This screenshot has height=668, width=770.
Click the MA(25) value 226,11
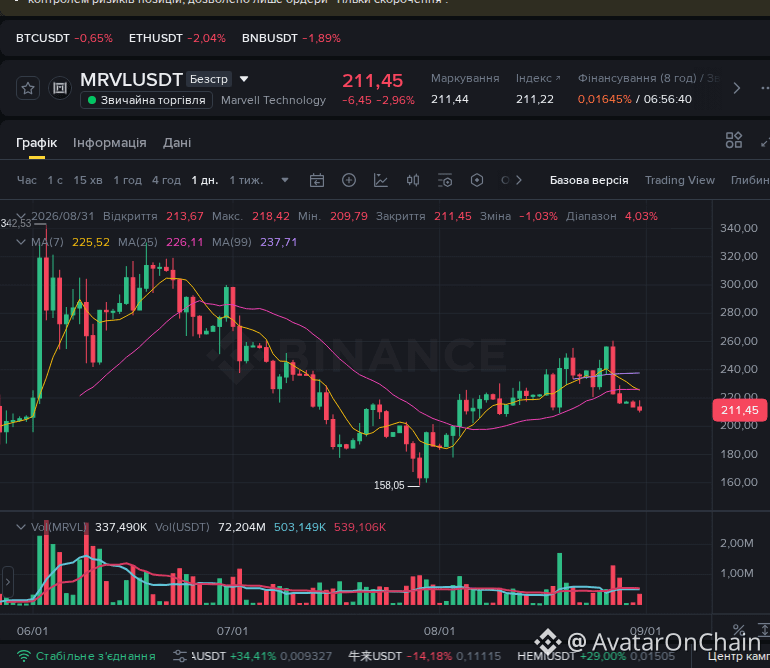pyautogui.click(x=184, y=242)
